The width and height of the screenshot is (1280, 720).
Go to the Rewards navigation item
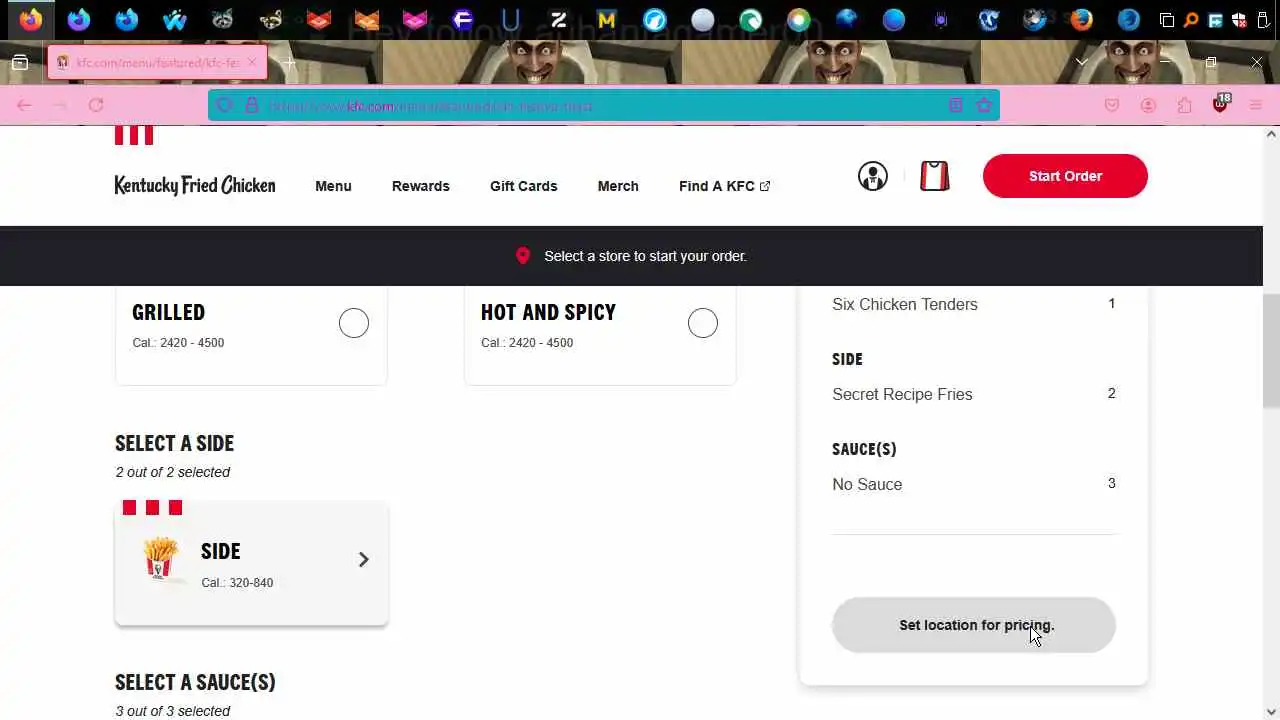(420, 186)
